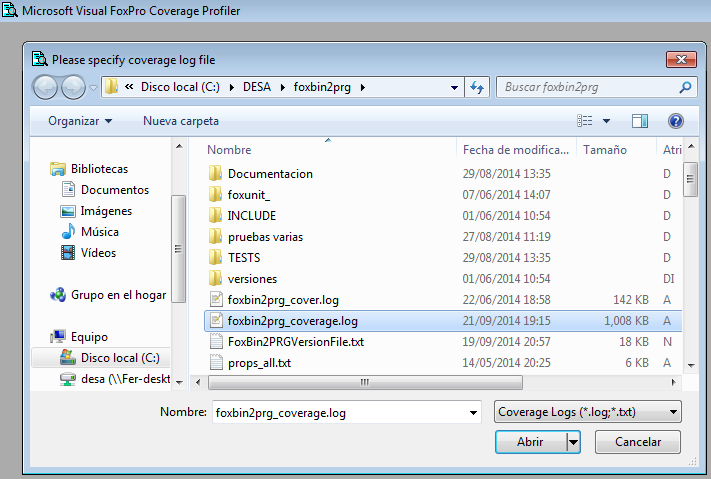This screenshot has height=479, width=711.
Task: Expand arrow after Disco local (C:) breadcrumb
Action: coord(232,87)
